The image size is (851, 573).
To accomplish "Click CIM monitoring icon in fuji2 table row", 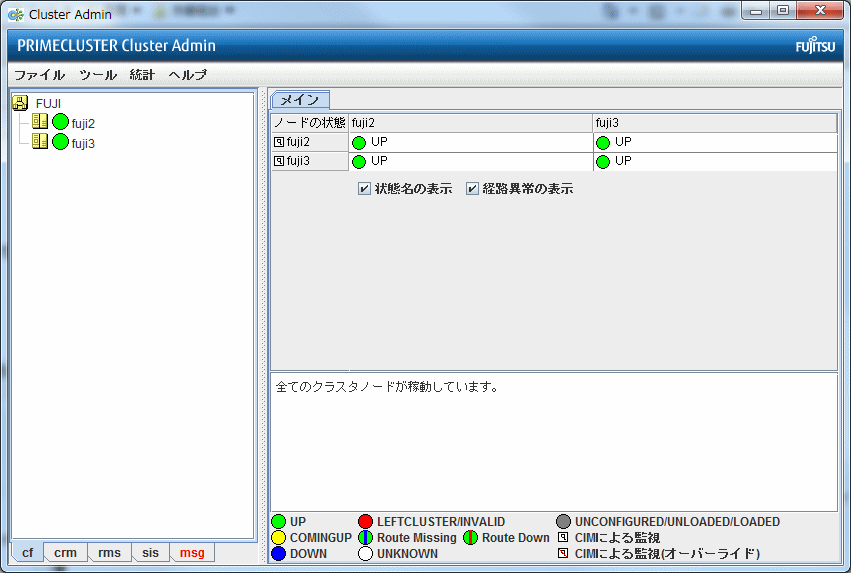I will pos(279,142).
